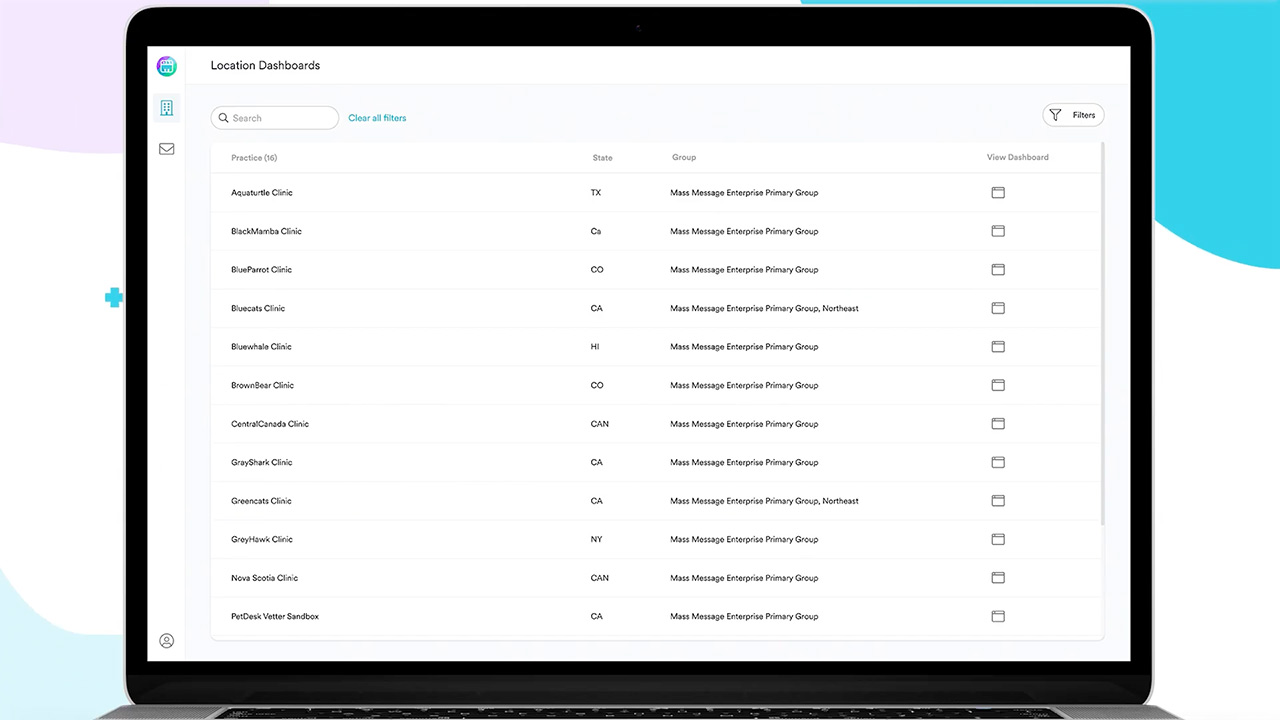Open the Messages envelope icon in sidebar

(x=166, y=149)
